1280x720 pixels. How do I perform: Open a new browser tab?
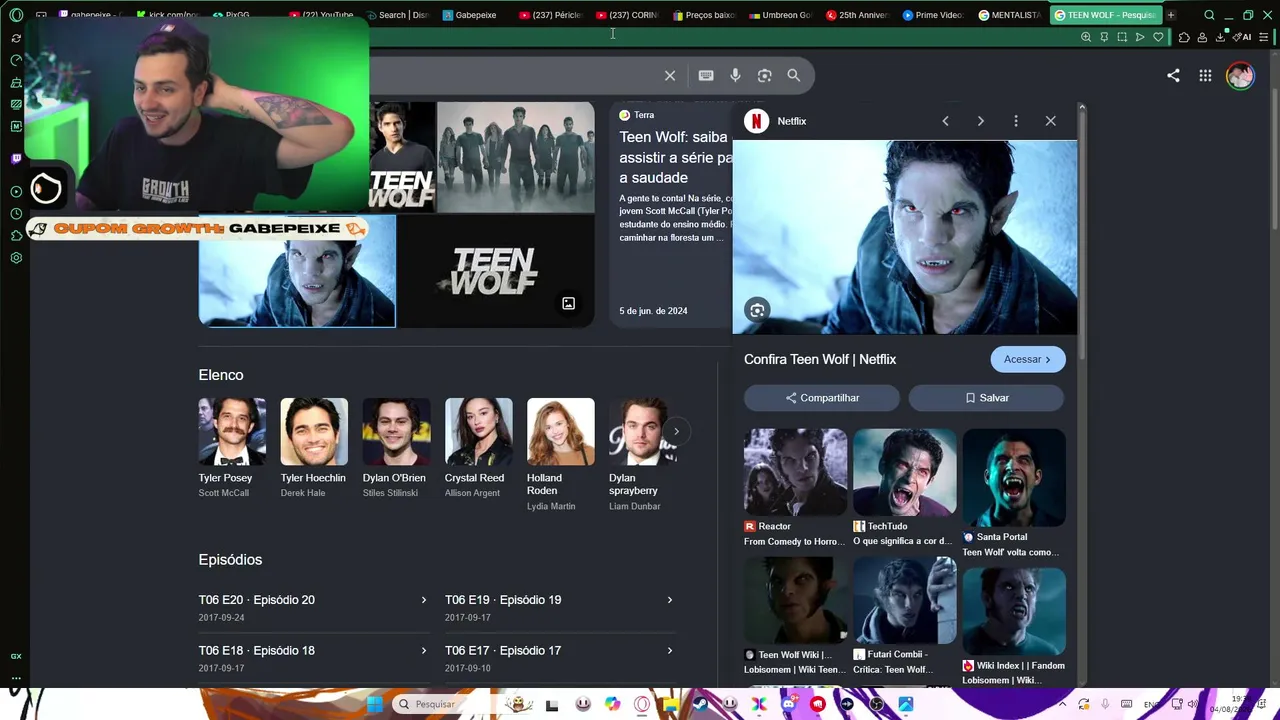click(1171, 15)
